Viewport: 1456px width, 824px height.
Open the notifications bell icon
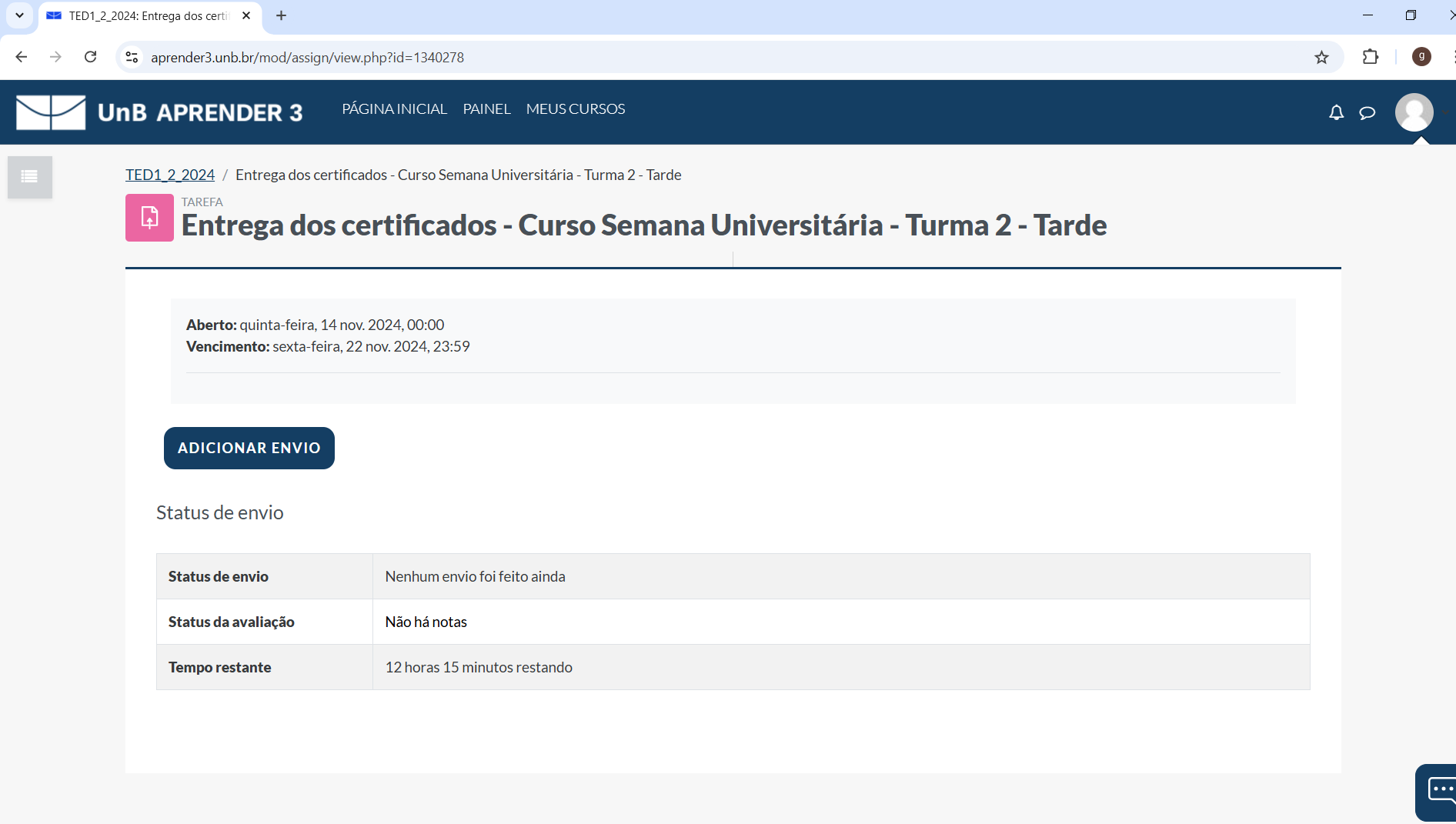[x=1336, y=113]
